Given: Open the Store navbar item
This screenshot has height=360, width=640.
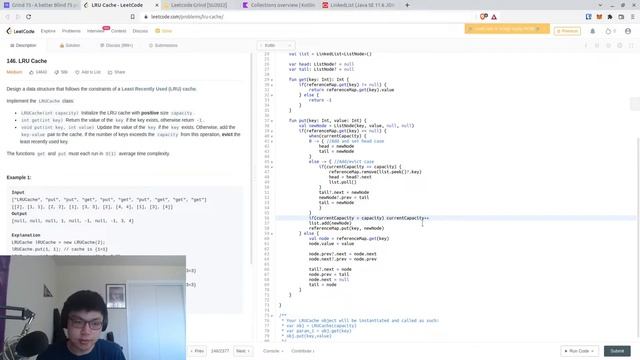Looking at the screenshot, I should click(x=164, y=31).
